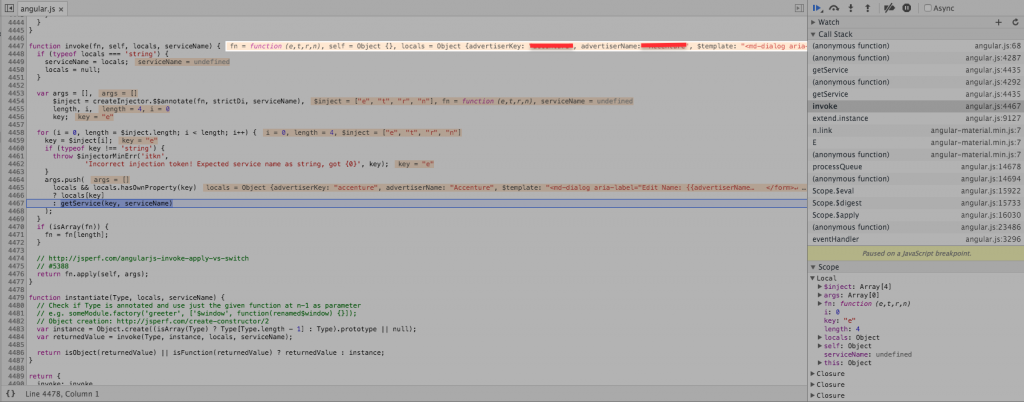Refresh watch expressions icon
The image size is (1024, 402).
tap(1014, 22)
